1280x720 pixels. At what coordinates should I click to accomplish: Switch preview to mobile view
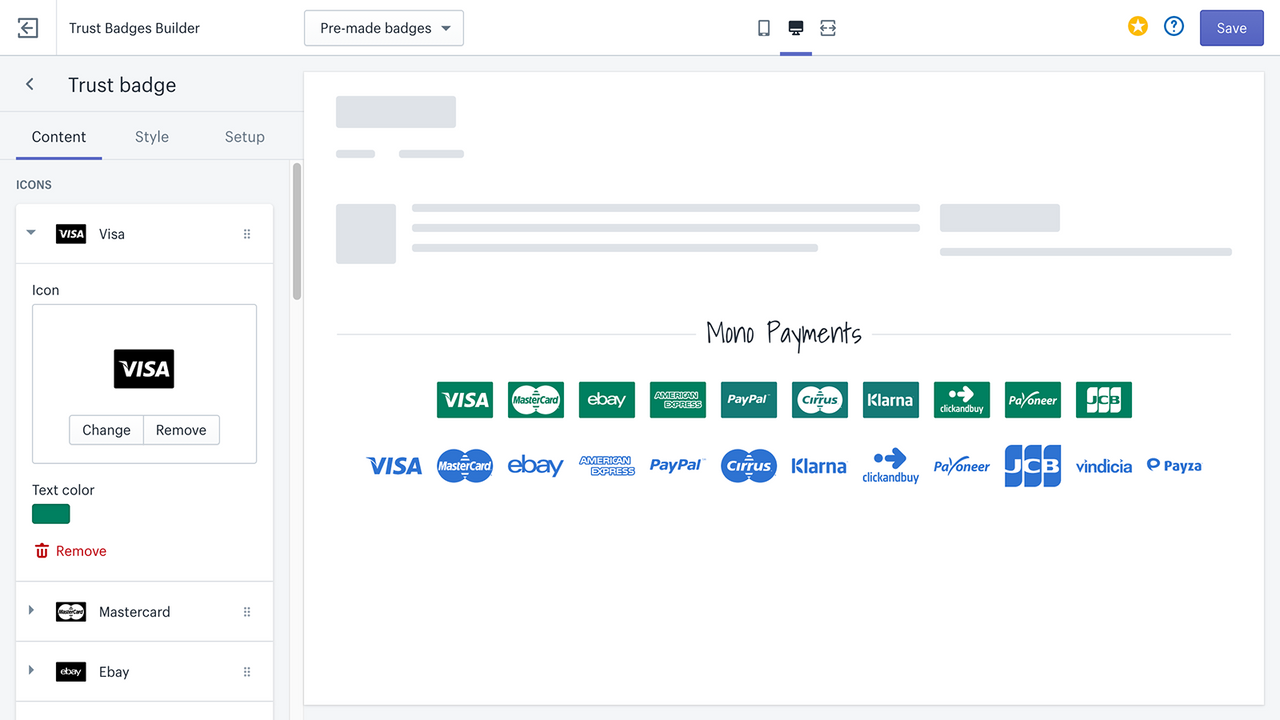[763, 28]
